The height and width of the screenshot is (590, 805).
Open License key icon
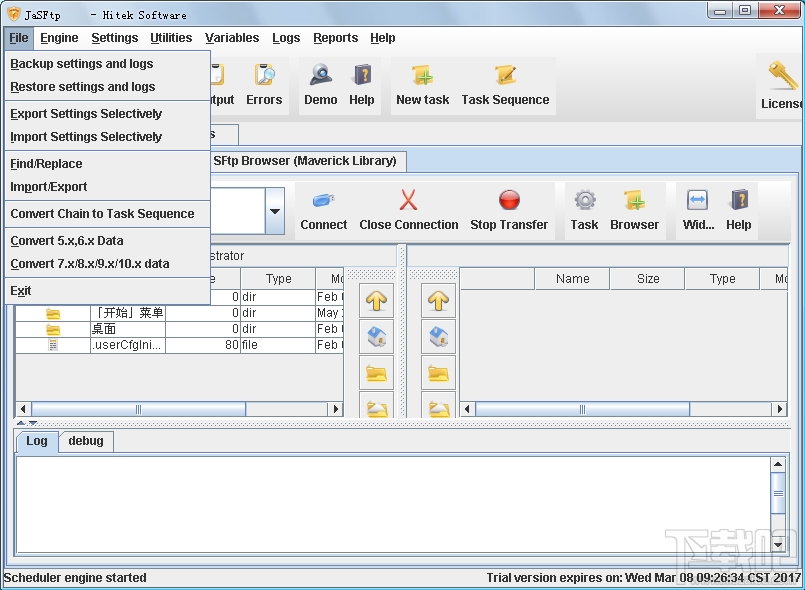point(781,86)
